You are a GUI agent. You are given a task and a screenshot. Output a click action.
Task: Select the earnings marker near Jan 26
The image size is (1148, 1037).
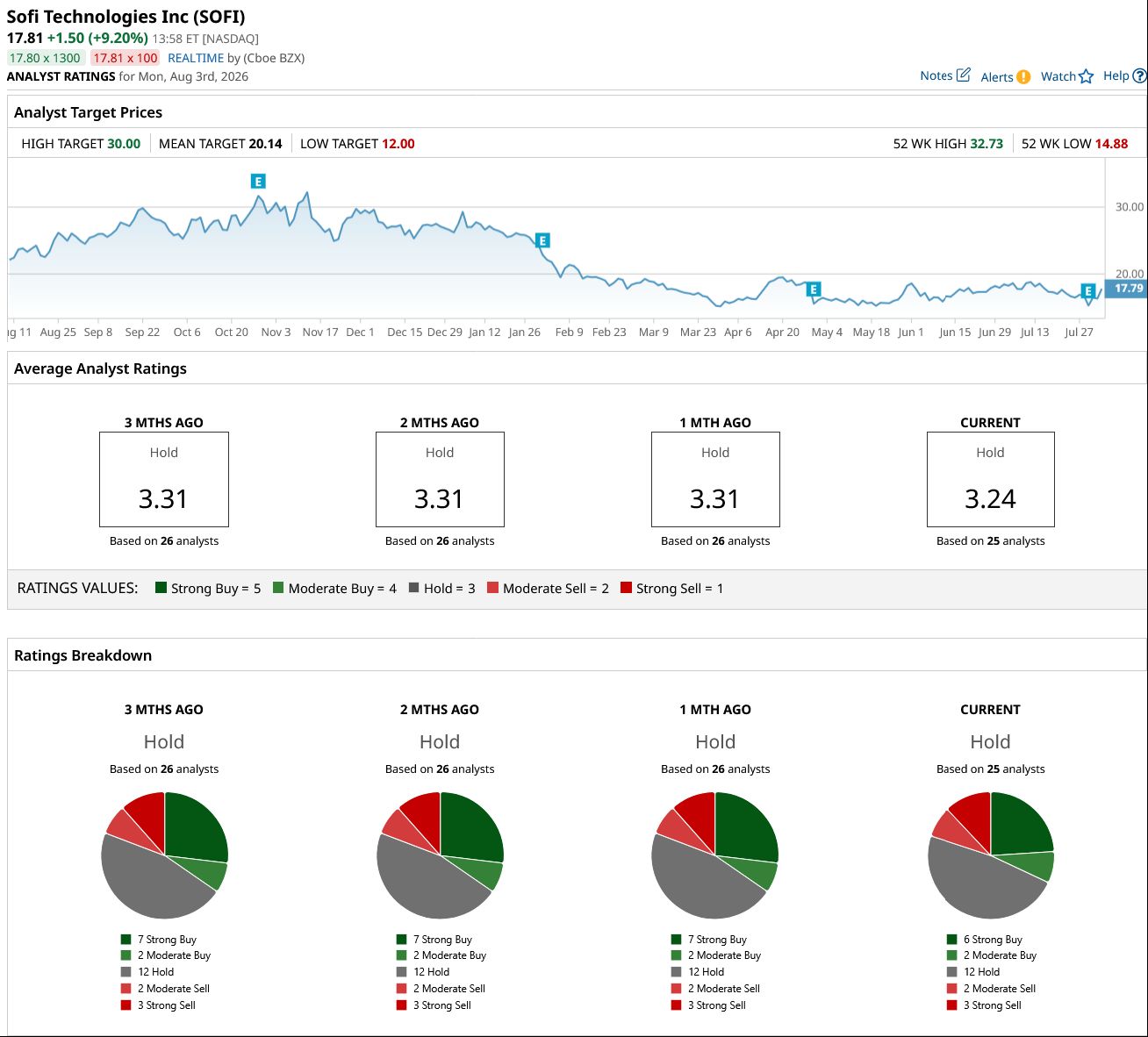[x=542, y=240]
